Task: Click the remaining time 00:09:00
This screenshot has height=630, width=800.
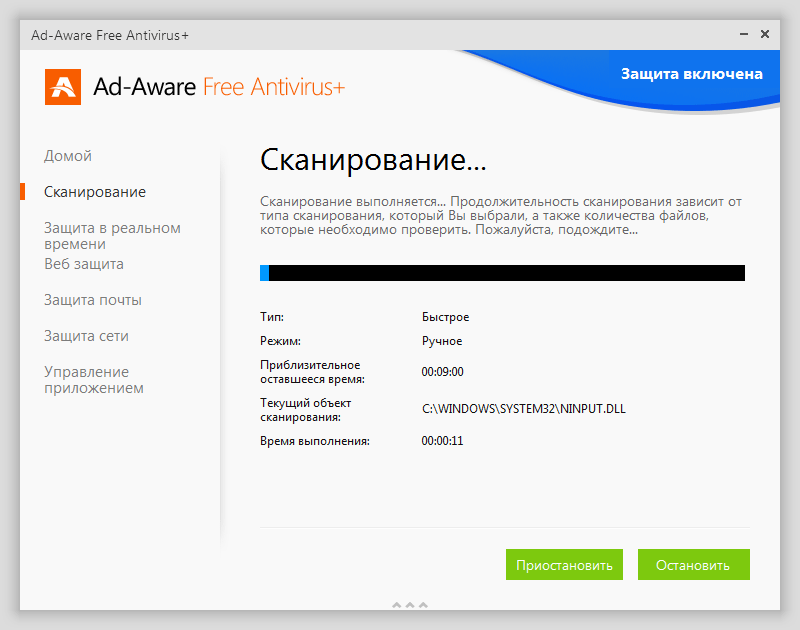Action: pos(442,372)
